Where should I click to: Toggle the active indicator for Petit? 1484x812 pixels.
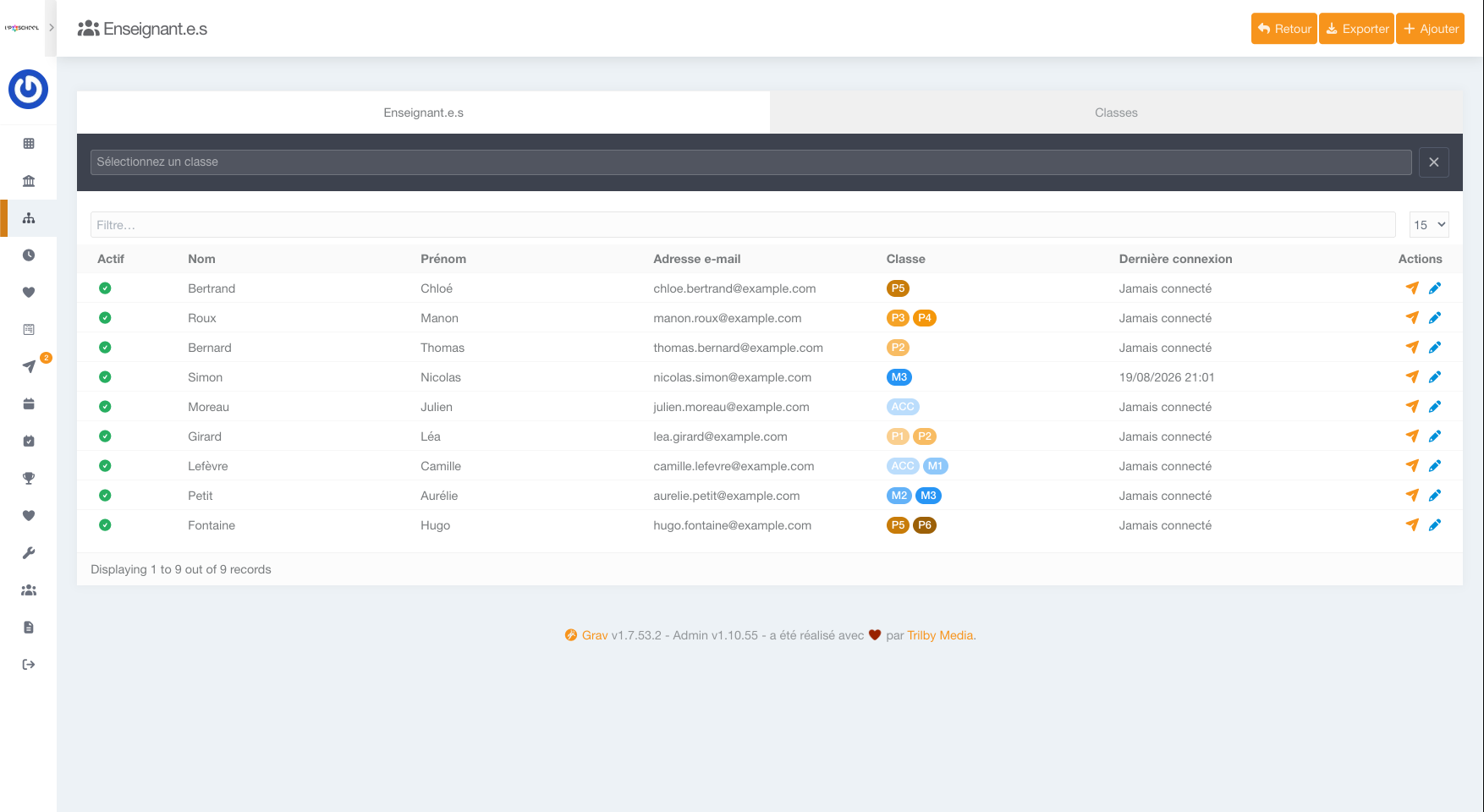click(x=105, y=496)
